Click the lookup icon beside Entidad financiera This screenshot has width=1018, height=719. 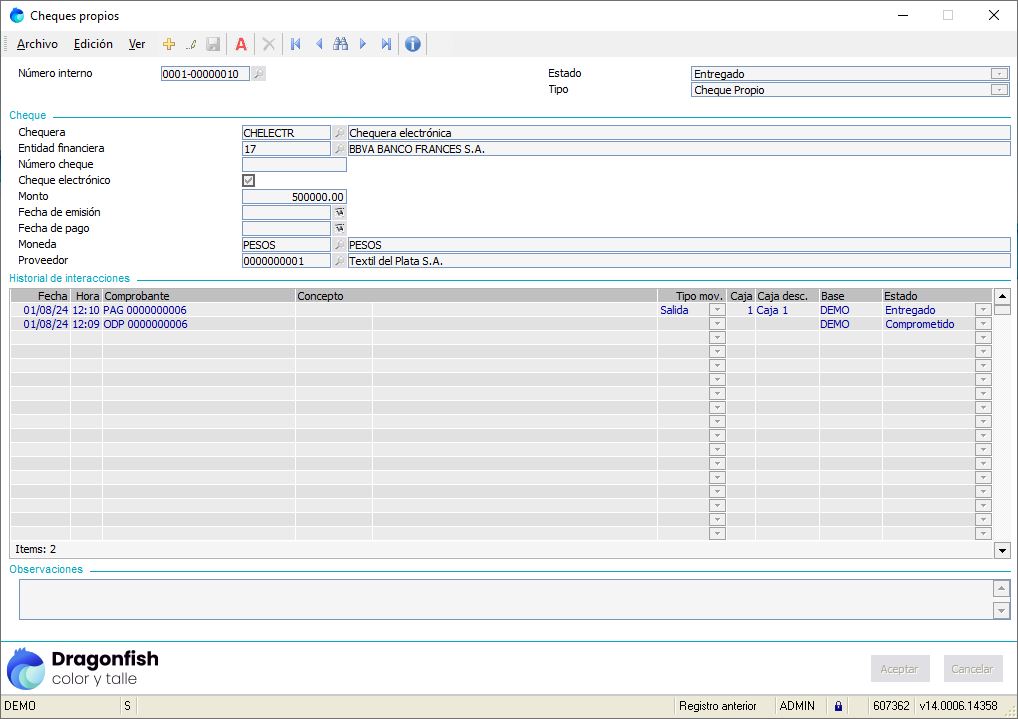click(x=339, y=149)
